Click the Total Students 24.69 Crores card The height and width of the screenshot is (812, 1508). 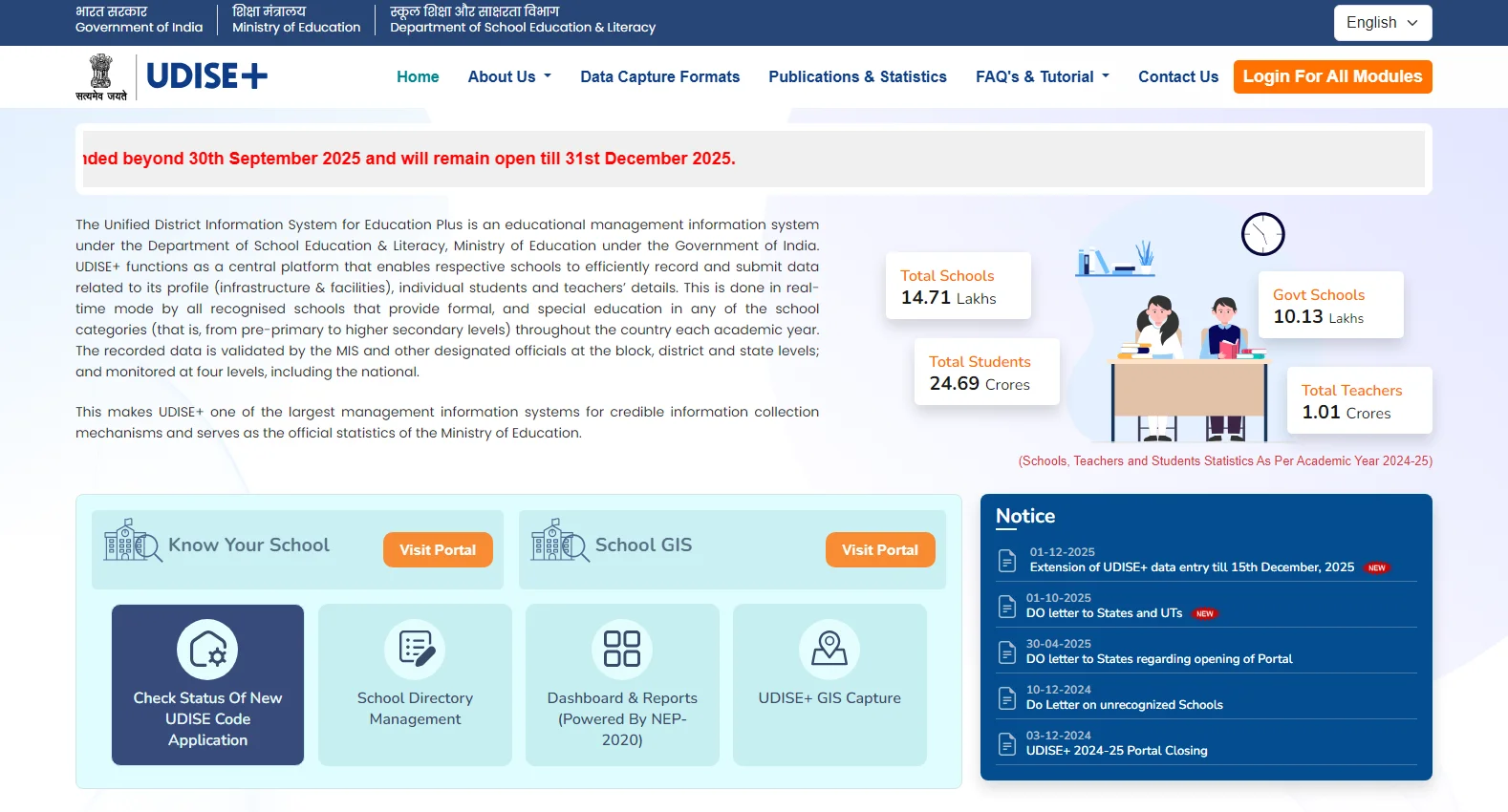tap(987, 372)
